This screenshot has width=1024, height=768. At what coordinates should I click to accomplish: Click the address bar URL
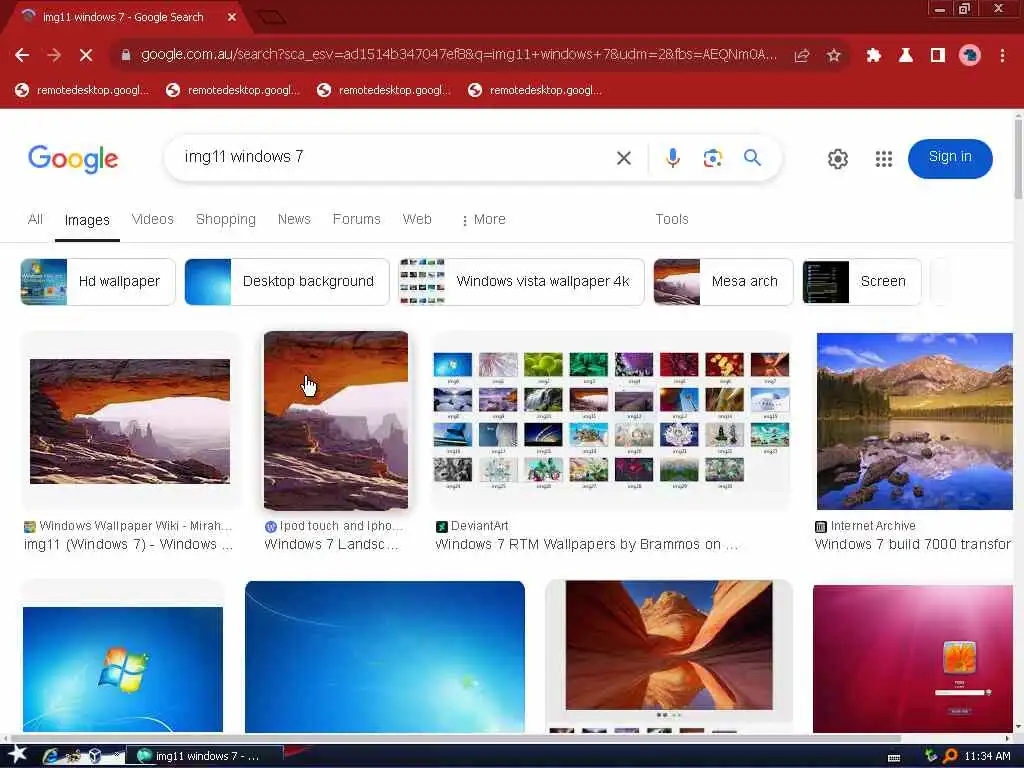458,55
